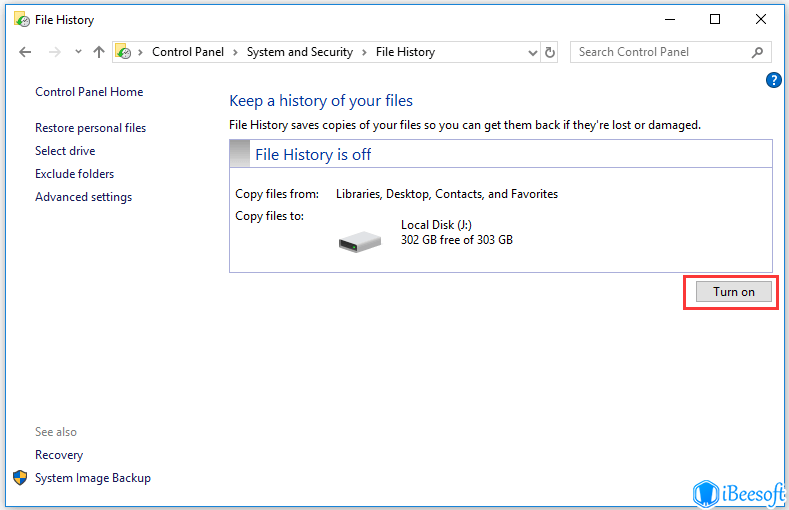Viewport: 789px width, 510px height.
Task: Expand chevron after Control Panel breadcrumb
Action: click(x=235, y=52)
